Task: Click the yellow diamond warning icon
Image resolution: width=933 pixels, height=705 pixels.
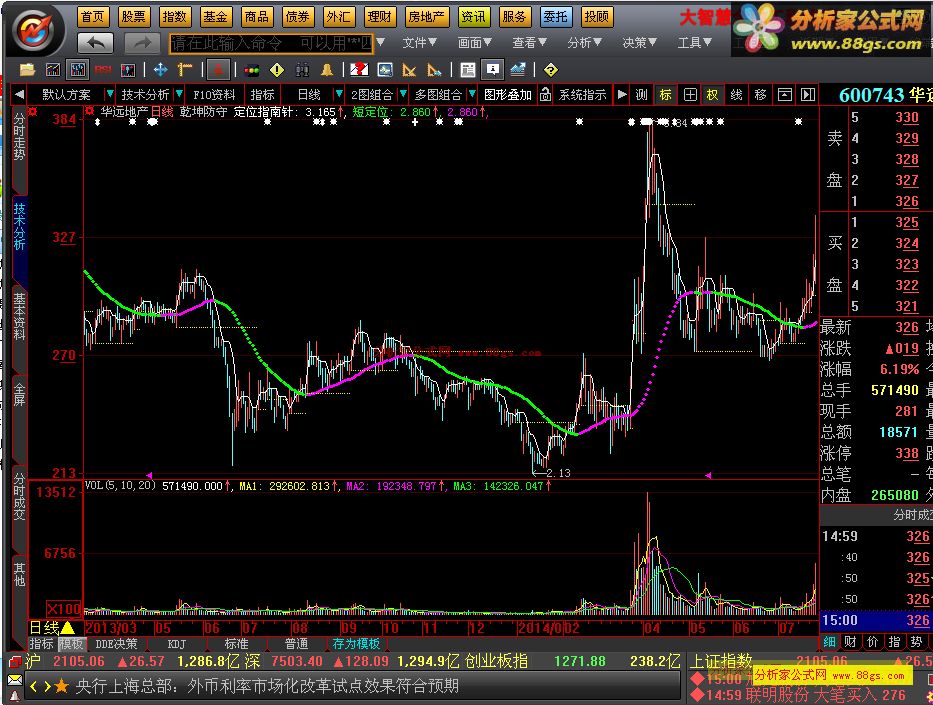Action: 277,70
